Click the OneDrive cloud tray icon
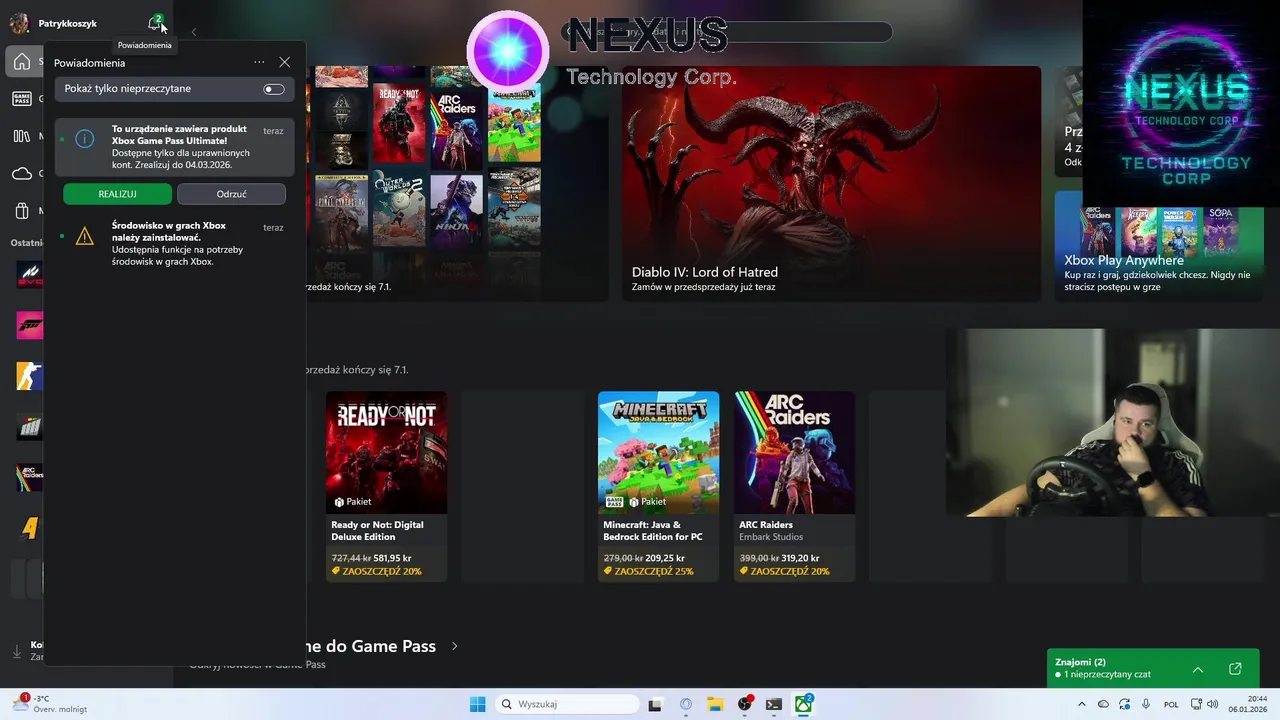Image resolution: width=1280 pixels, height=720 pixels. coord(1103,704)
